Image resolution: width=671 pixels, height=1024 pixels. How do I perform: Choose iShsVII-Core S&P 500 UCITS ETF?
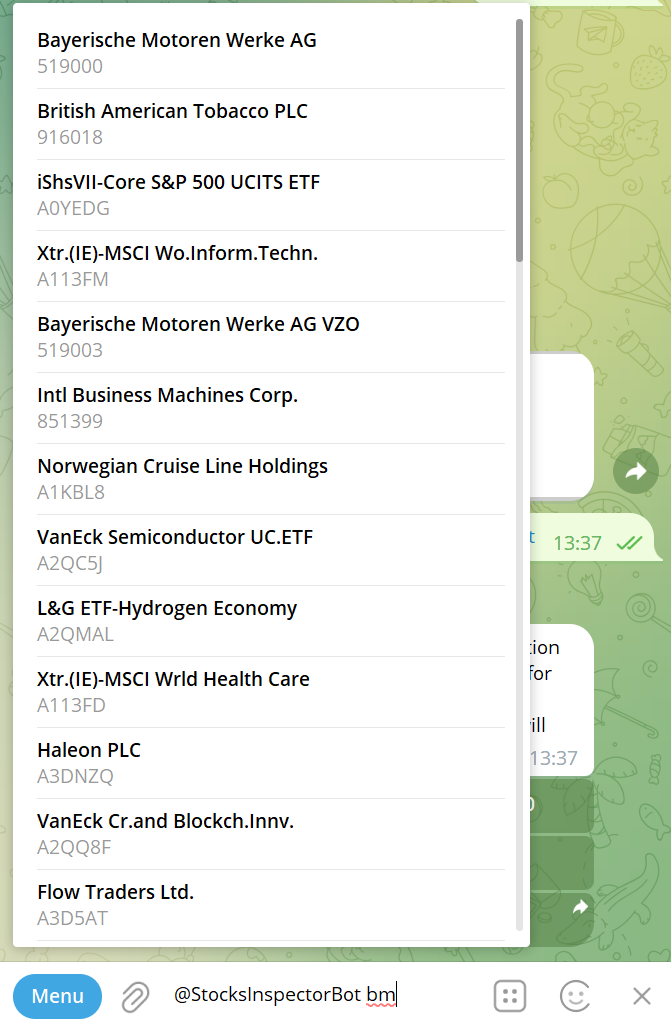[270, 195]
